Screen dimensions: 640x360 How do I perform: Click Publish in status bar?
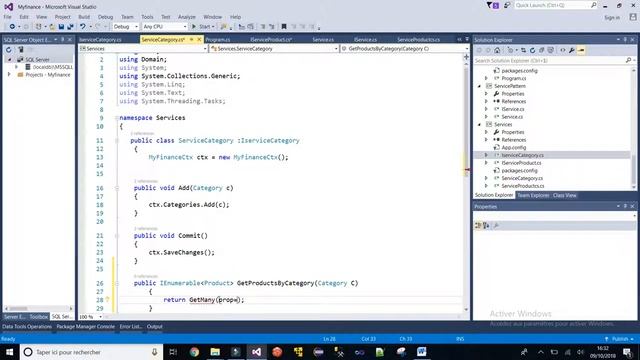point(620,339)
